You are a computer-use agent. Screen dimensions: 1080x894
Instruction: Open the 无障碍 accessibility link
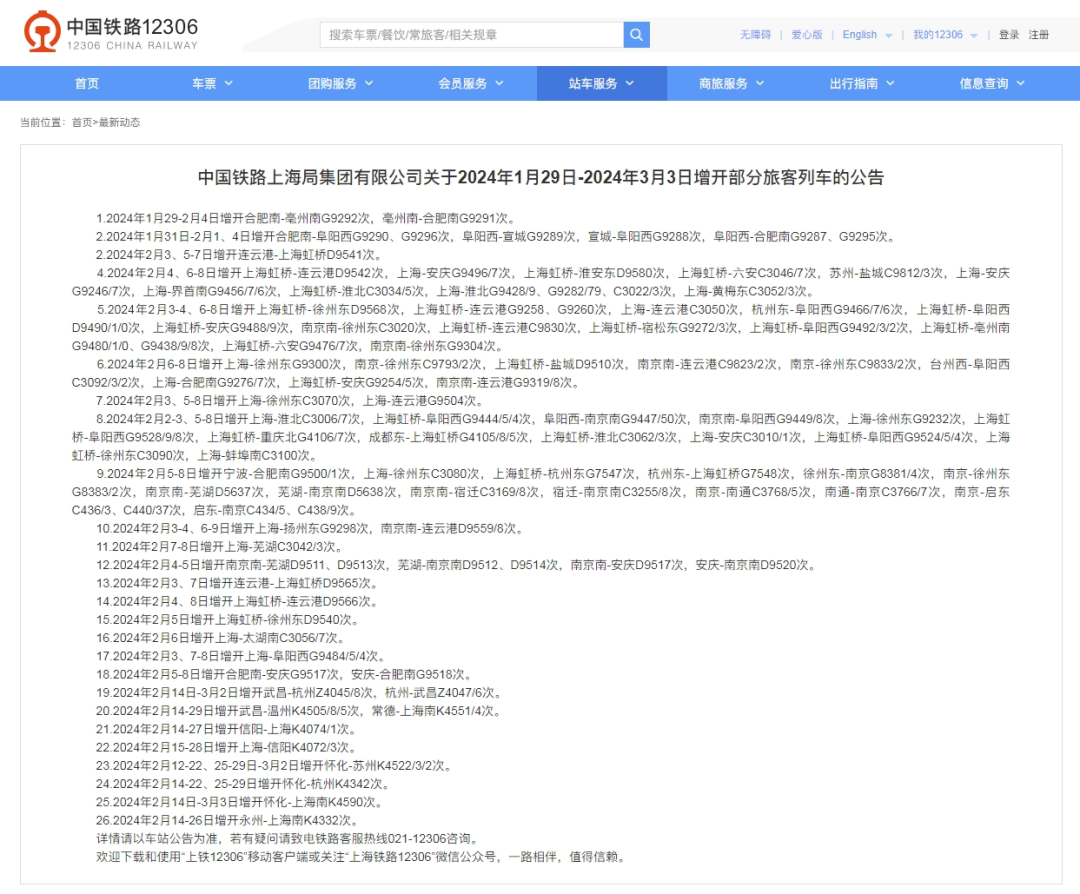[755, 35]
